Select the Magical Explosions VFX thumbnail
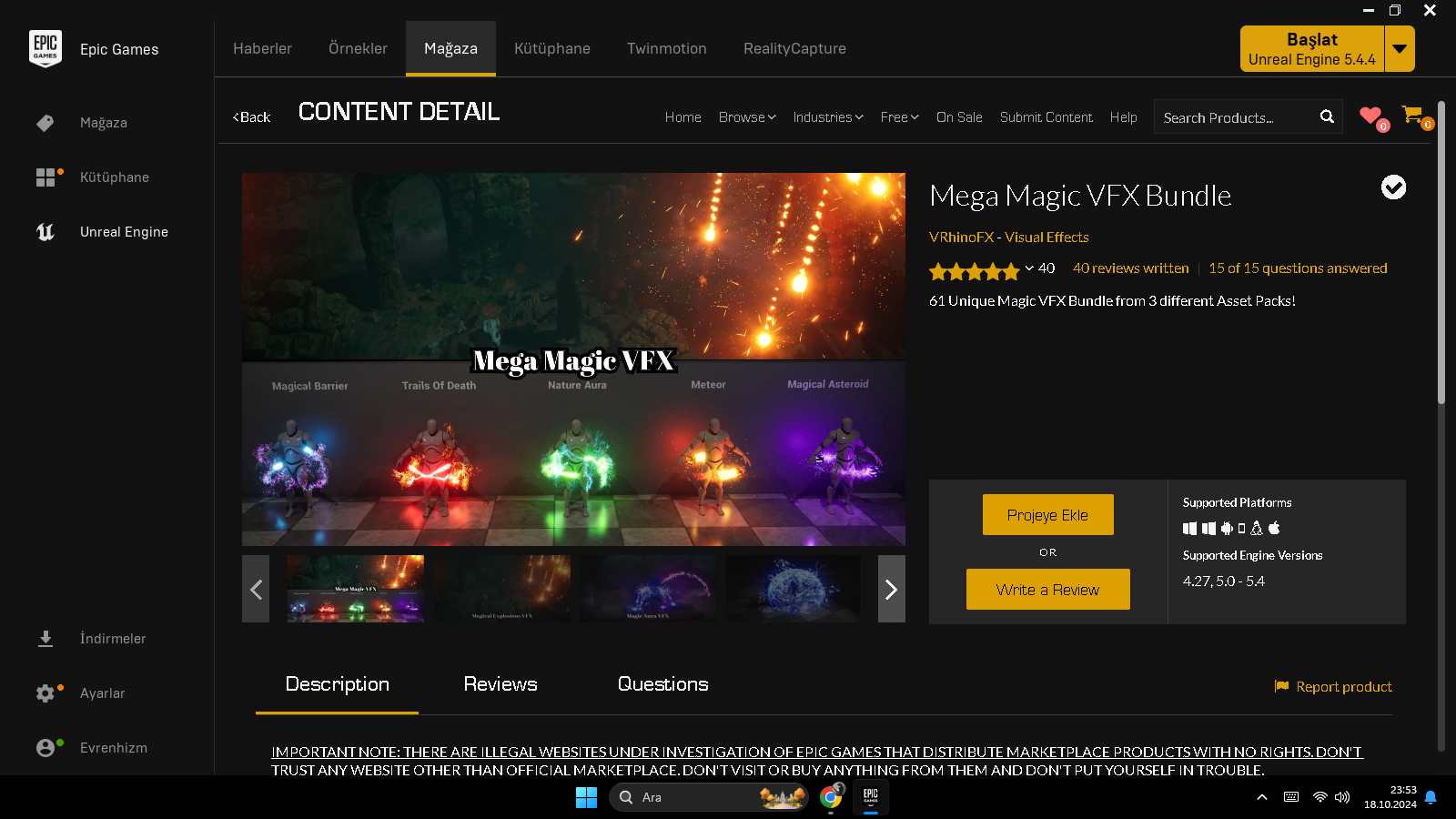The height and width of the screenshot is (819, 1456). (502, 589)
